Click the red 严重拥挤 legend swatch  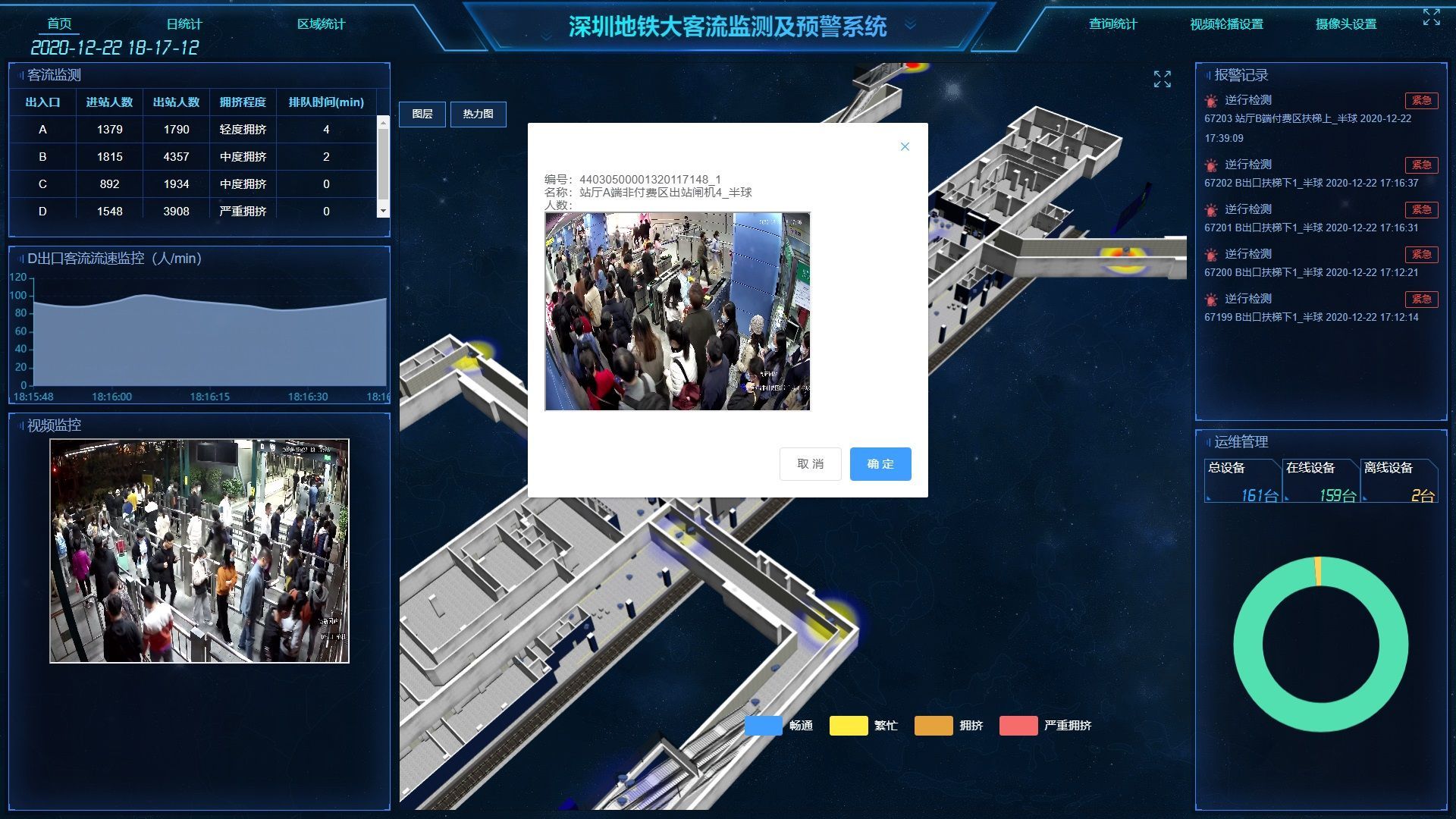(1018, 726)
